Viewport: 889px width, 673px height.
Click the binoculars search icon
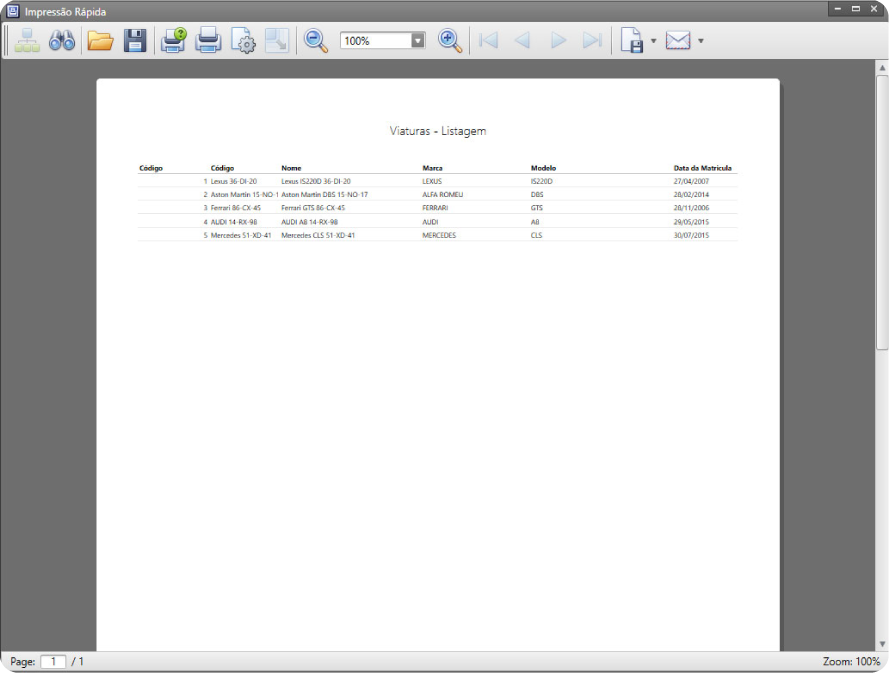(62, 41)
